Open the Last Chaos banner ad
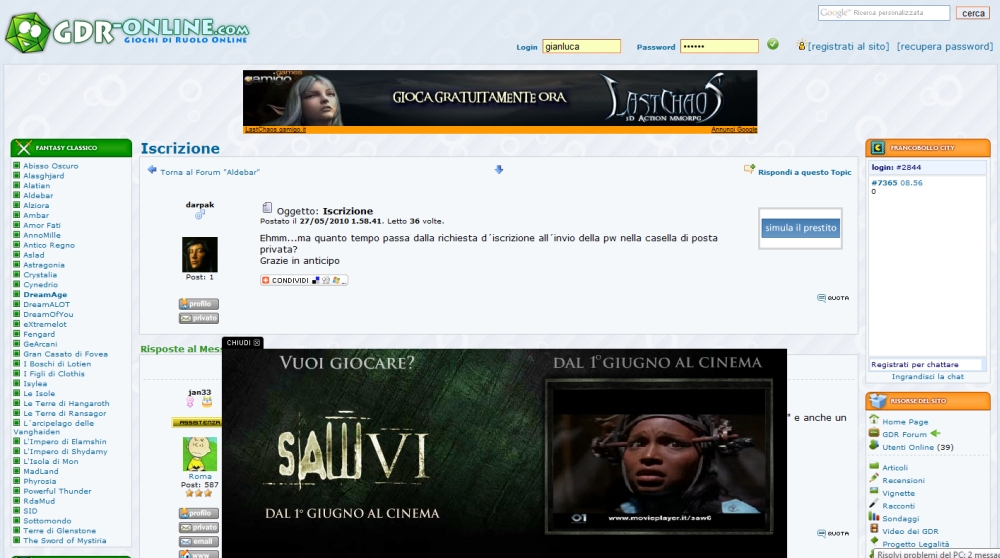This screenshot has height=558, width=1000. click(x=500, y=98)
